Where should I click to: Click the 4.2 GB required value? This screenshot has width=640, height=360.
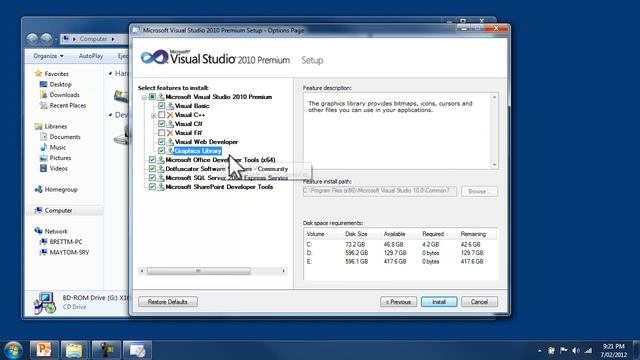(431, 244)
